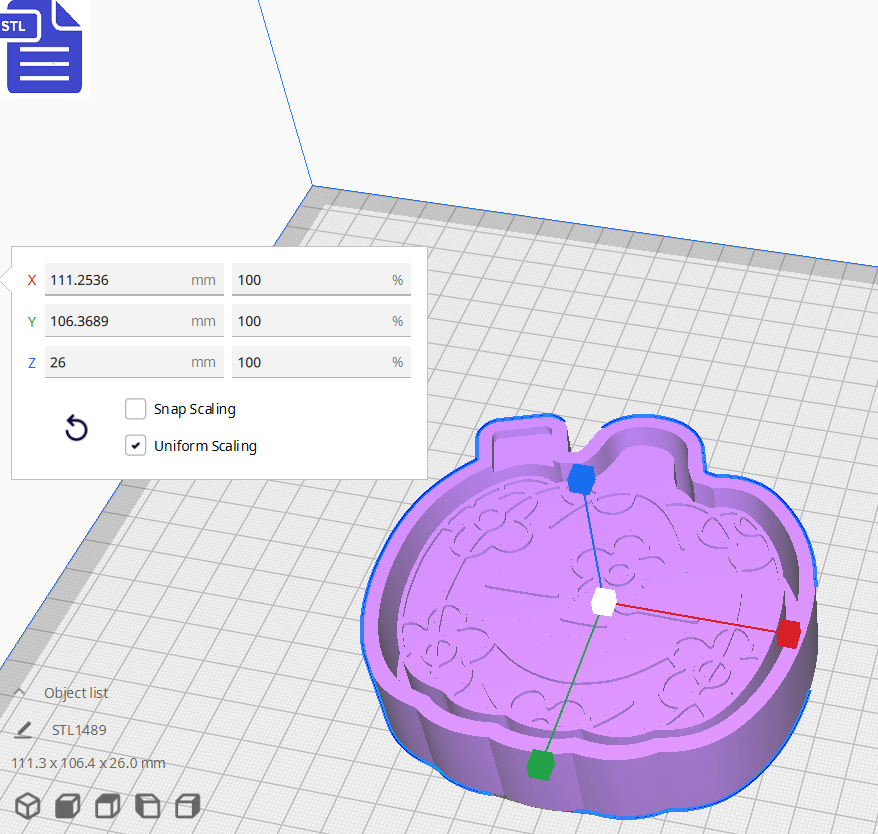Click the red X-axis scale handle
Viewport: 878px width, 834px height.
click(x=789, y=634)
